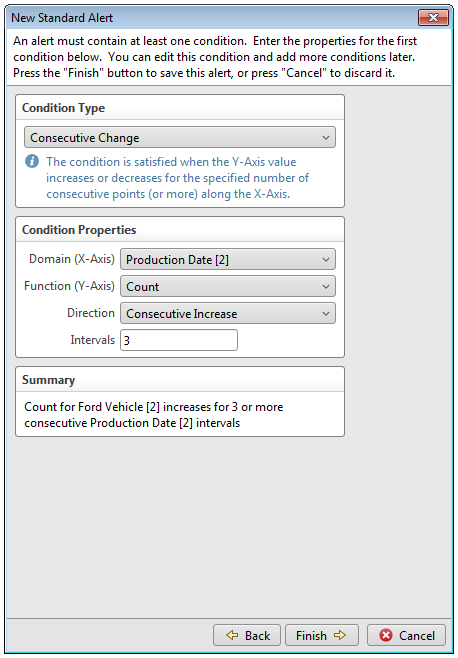Click the Condition Type section header

coord(63,108)
